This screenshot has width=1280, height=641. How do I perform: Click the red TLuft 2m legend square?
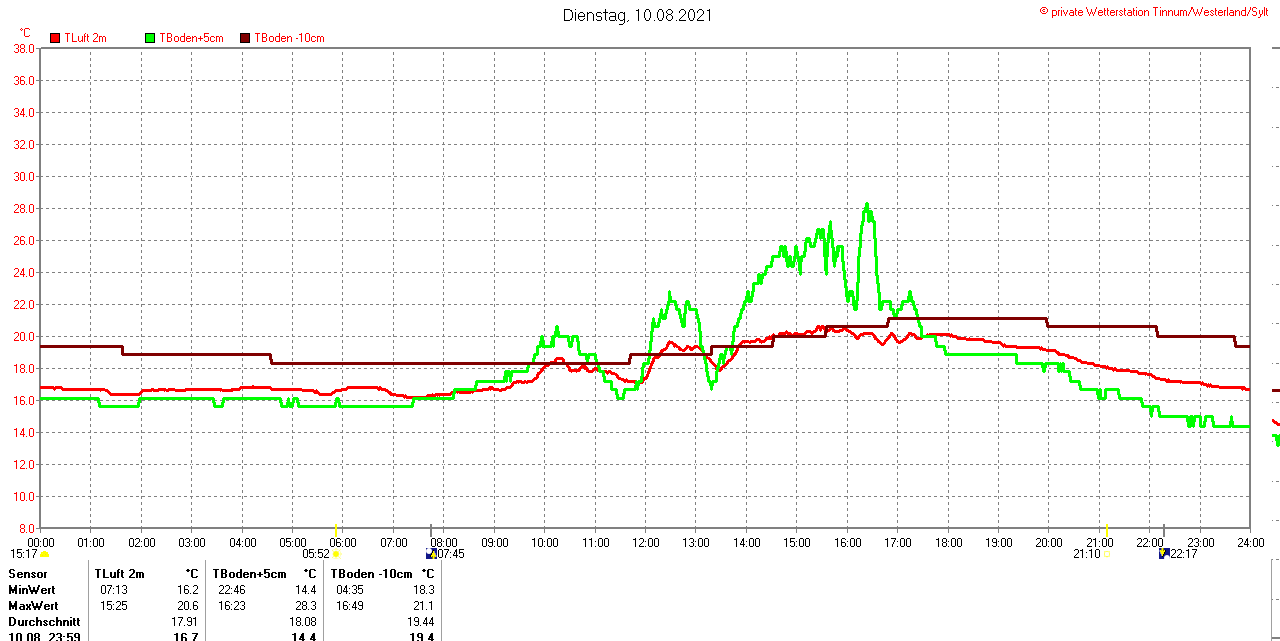[x=55, y=38]
